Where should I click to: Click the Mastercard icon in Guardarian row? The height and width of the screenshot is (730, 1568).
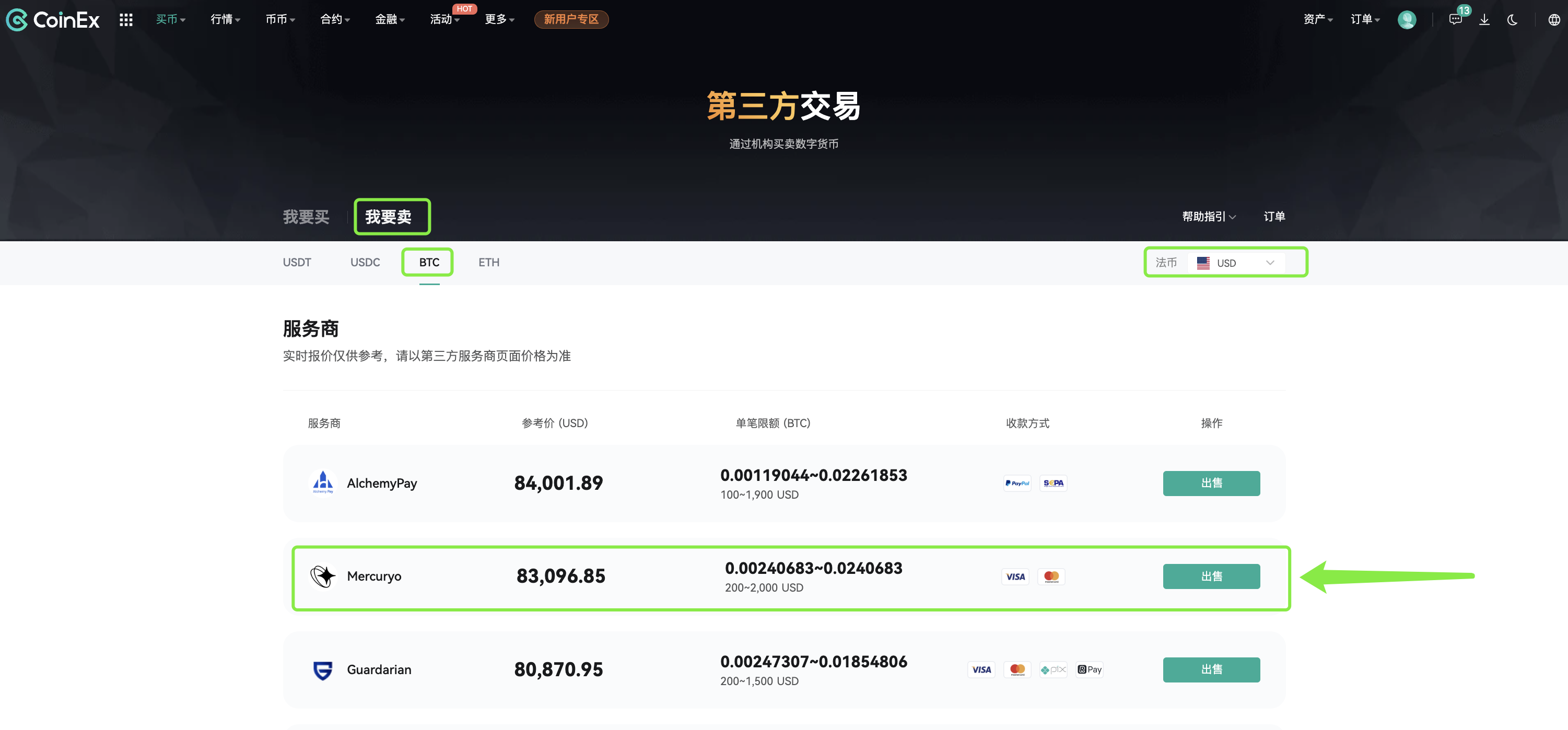click(x=1017, y=670)
